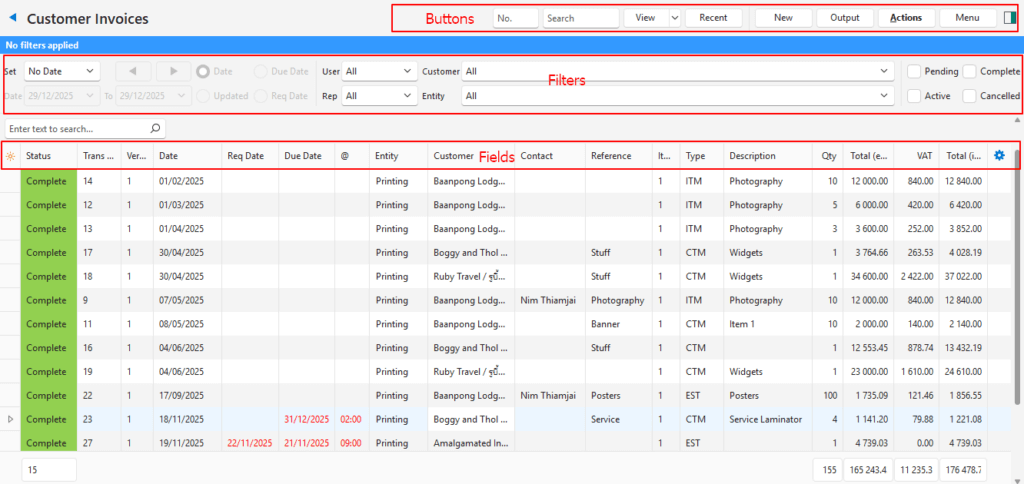Tick the Cancelled checkbox
1024x484 pixels.
(x=969, y=96)
